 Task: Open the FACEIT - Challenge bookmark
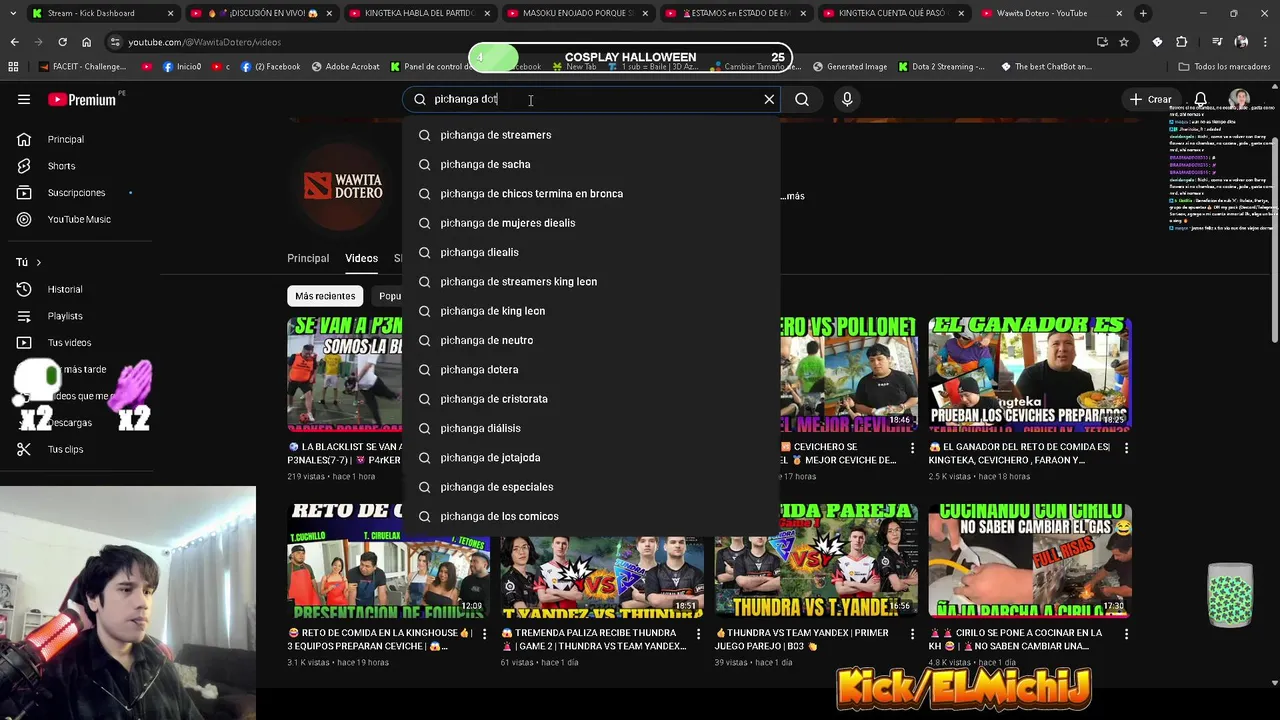click(x=84, y=67)
